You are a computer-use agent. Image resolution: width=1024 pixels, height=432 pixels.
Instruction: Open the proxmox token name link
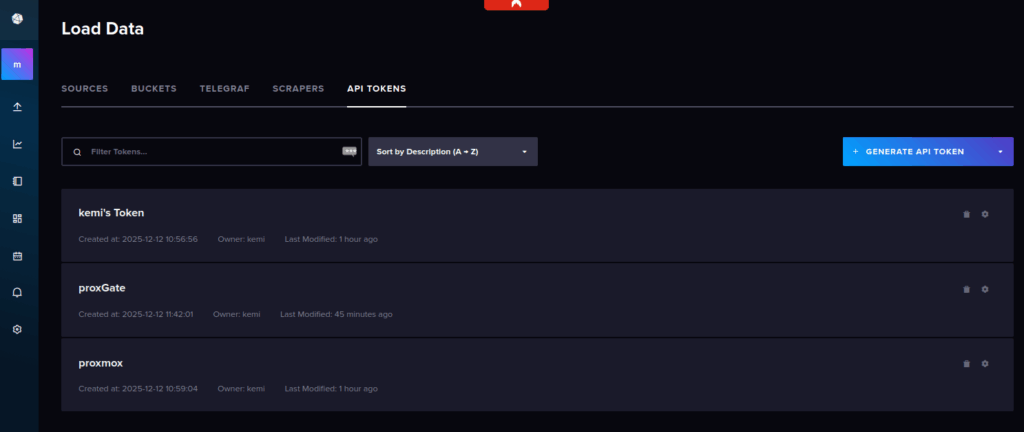point(100,363)
